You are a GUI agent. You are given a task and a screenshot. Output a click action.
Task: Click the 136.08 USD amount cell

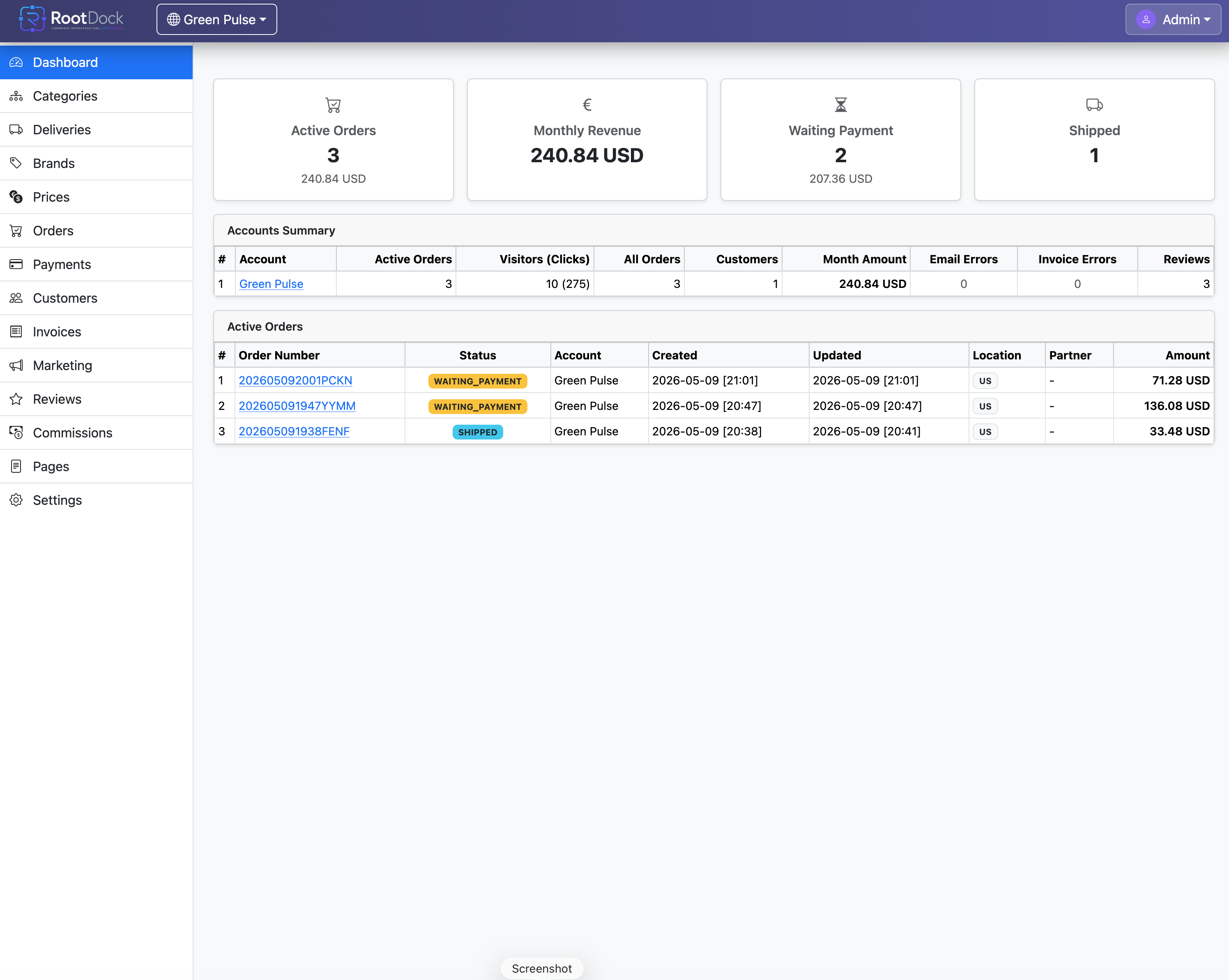[1163, 406]
